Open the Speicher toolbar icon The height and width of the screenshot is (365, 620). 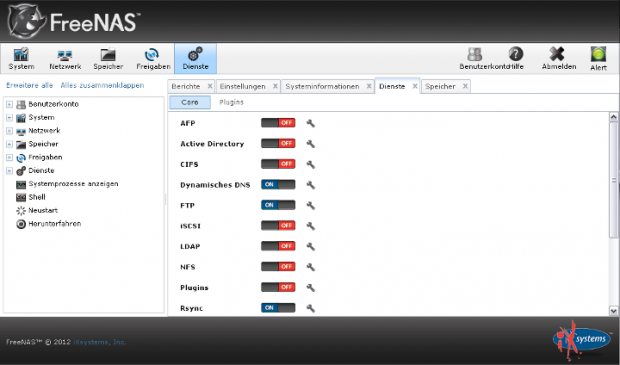click(108, 59)
